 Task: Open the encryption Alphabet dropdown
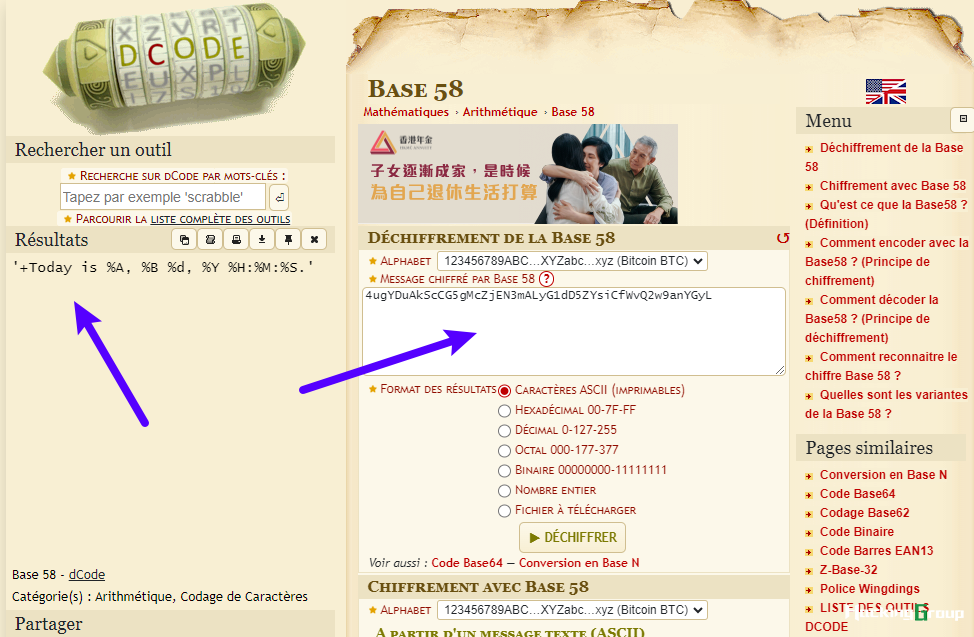point(572,610)
